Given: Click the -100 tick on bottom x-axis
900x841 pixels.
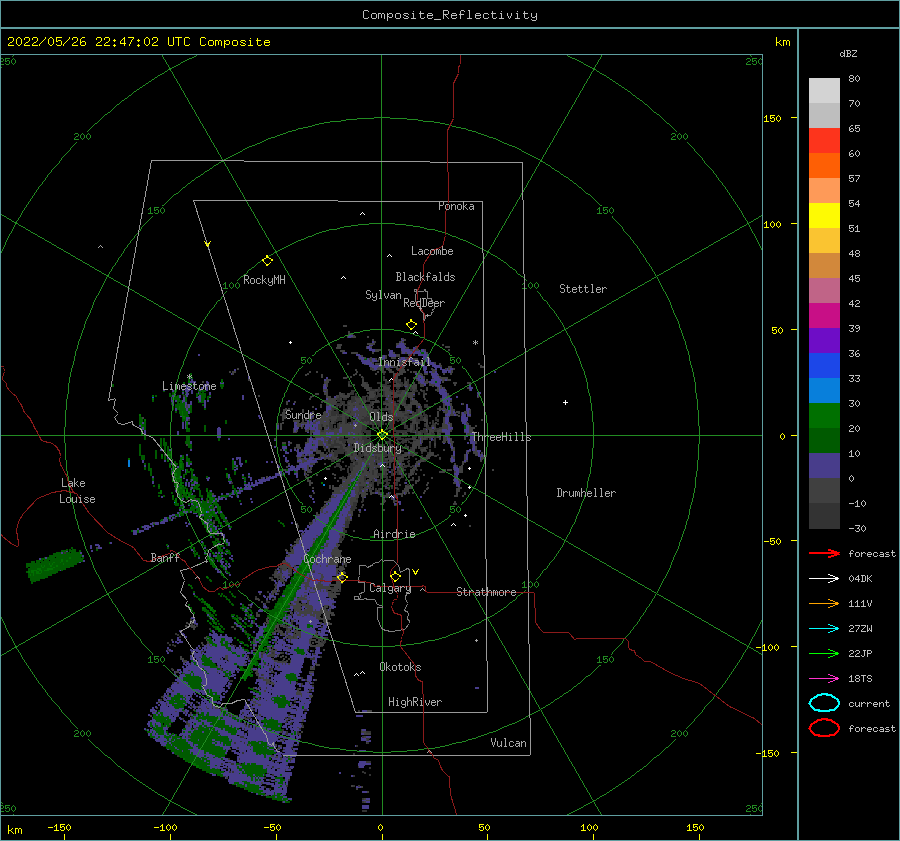Looking at the screenshot, I should coord(165,827).
